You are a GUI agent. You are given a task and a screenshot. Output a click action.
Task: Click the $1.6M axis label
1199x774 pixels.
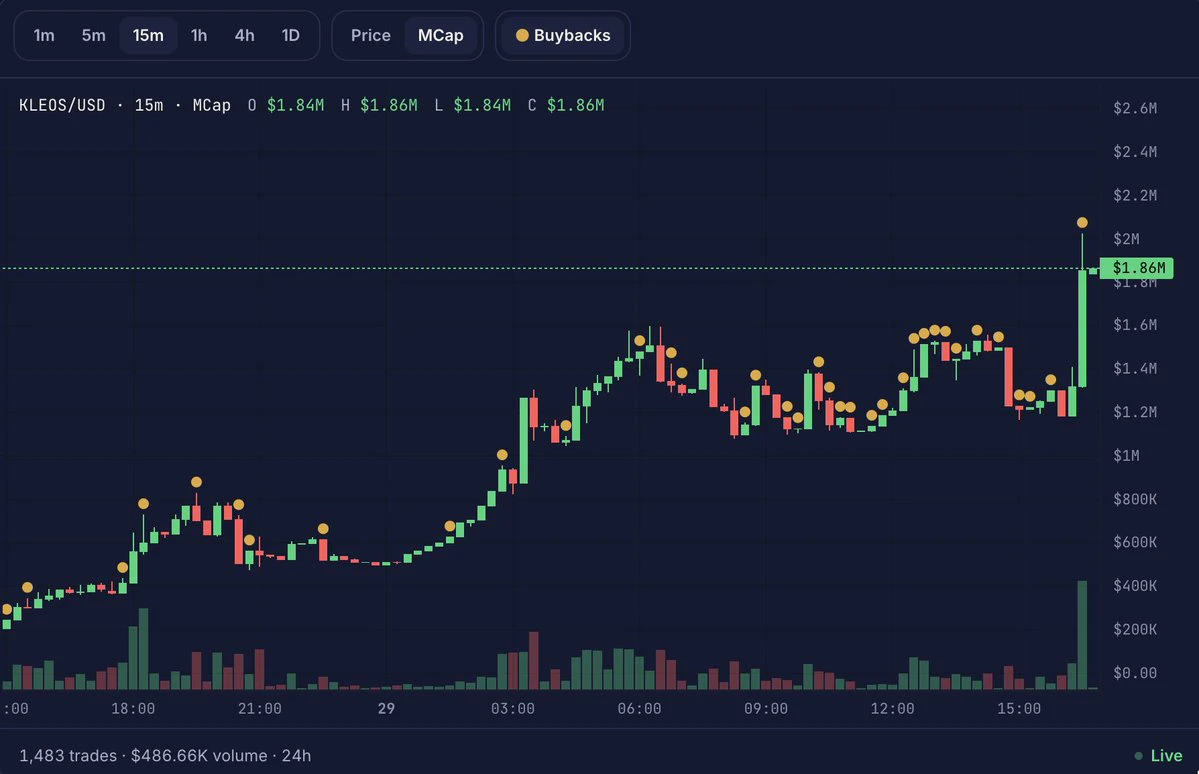(1135, 325)
